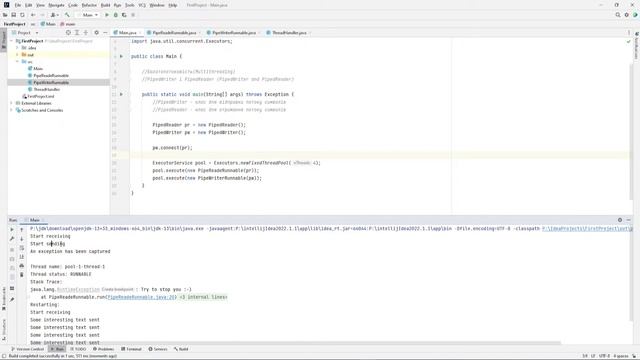This screenshot has width=640, height=360.
Task: Follow PipeReadeRunnable.java link in stack trace
Action: click(x=141, y=297)
